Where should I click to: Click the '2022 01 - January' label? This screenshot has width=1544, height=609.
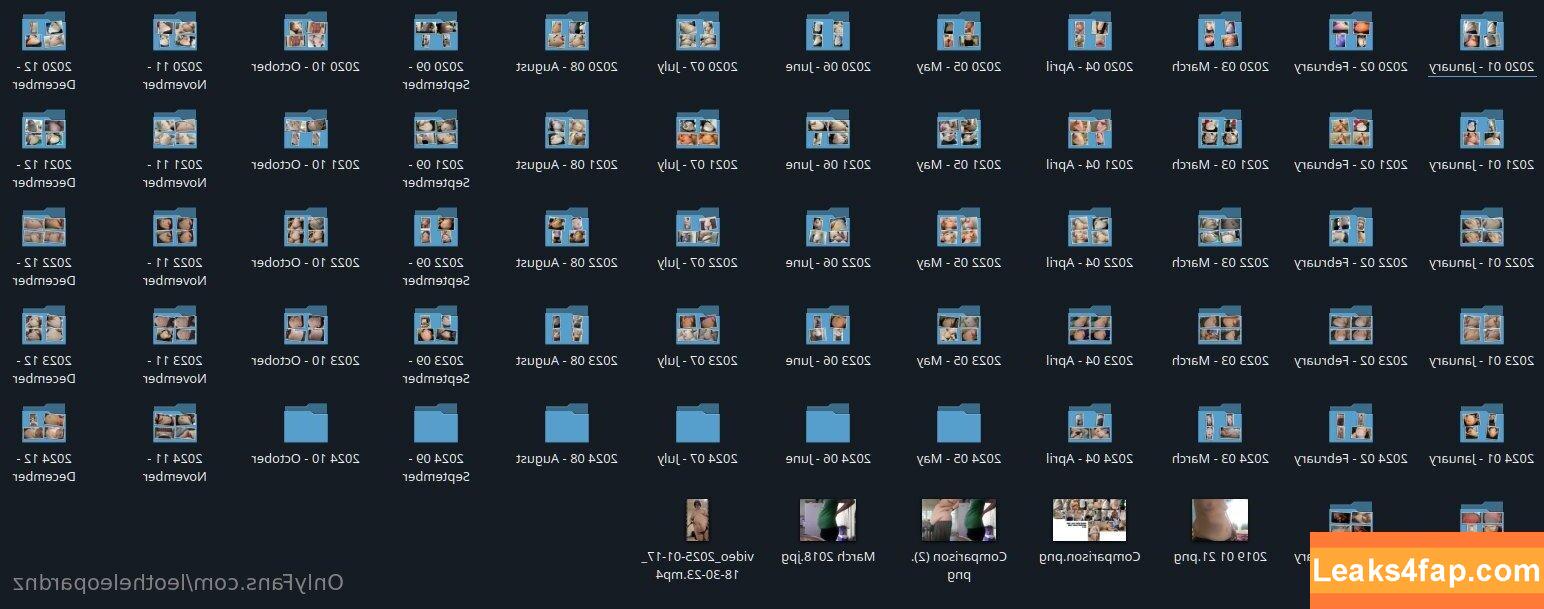point(1481,262)
